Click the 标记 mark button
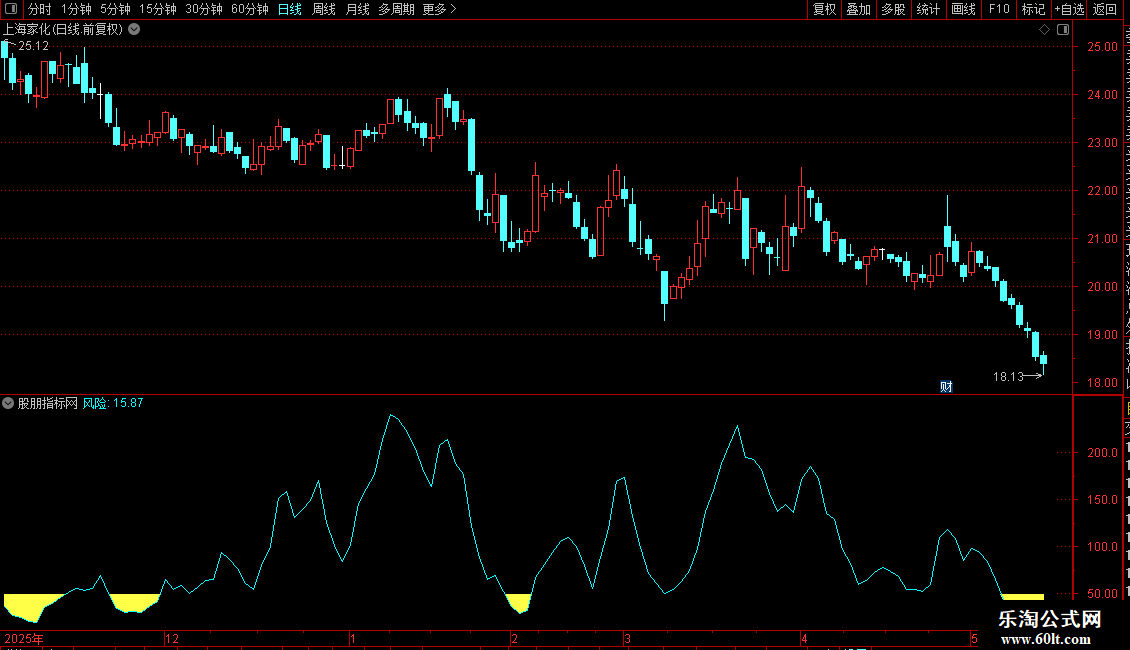The image size is (1130, 650). pos(1033,9)
